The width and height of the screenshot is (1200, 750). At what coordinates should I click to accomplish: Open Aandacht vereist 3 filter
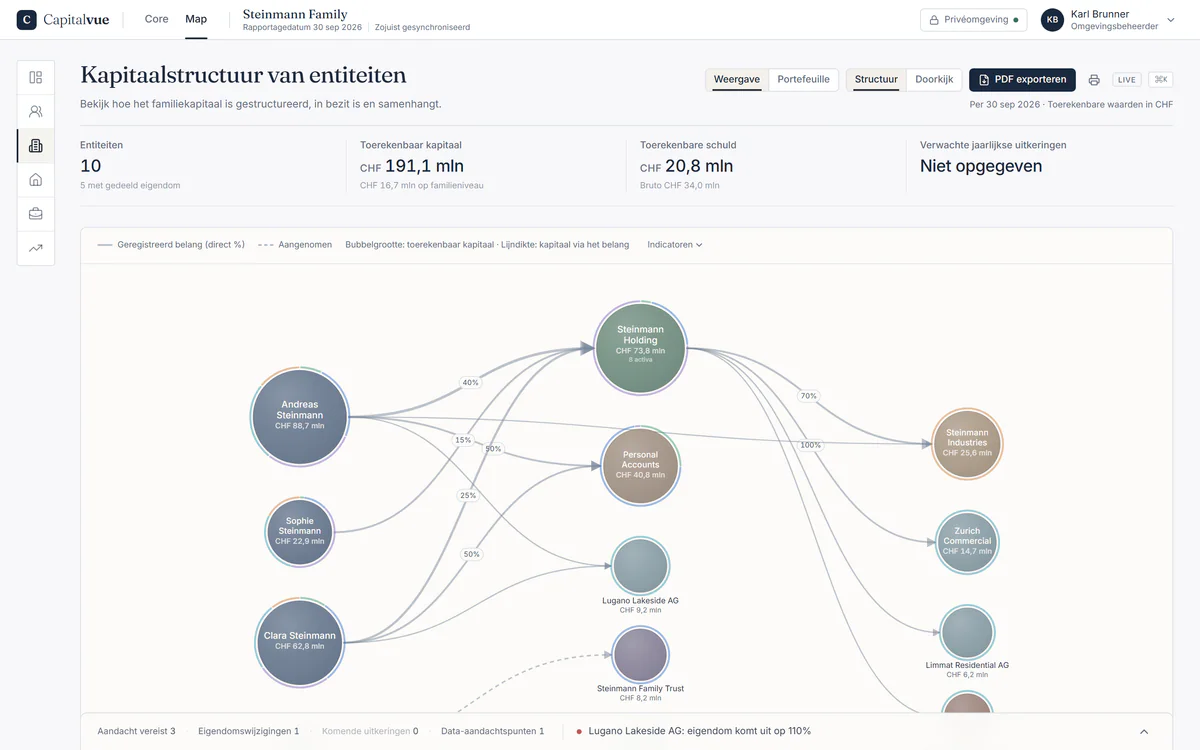pos(136,732)
